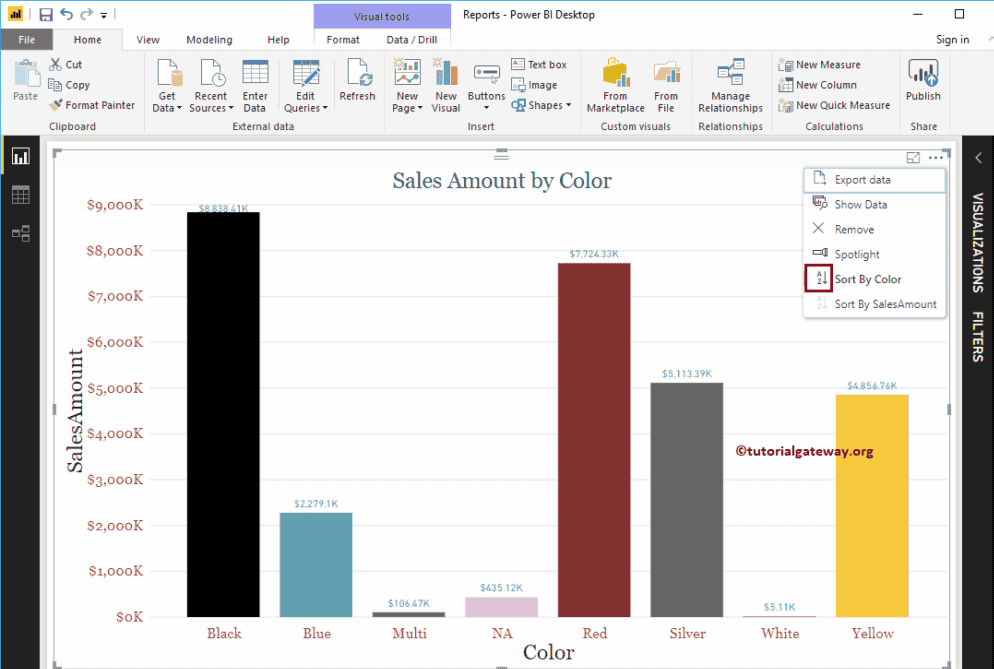
Task: Refresh the data
Action: coord(358,80)
